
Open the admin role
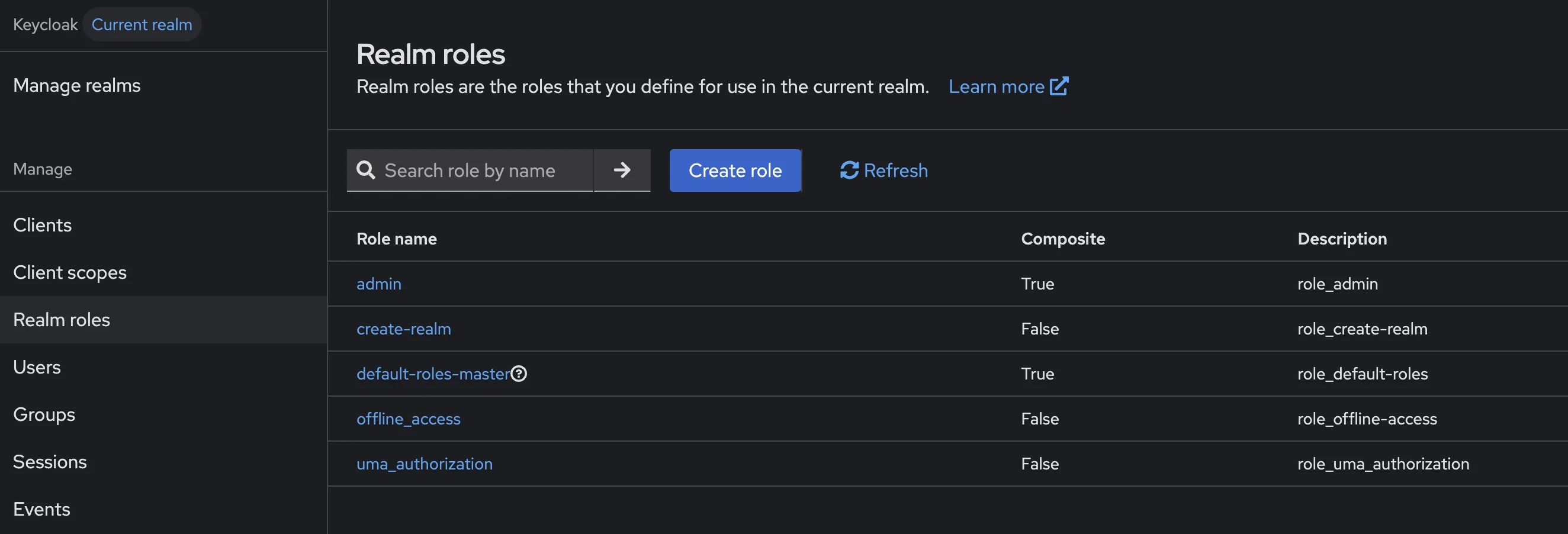pyautogui.click(x=378, y=284)
